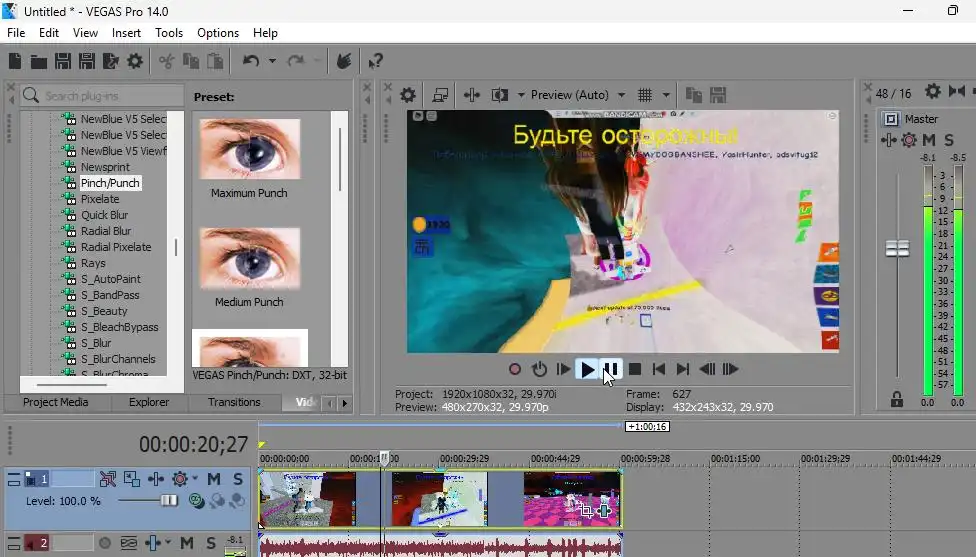Toggle loop playback button
This screenshot has height=557, width=976.
pyautogui.click(x=539, y=370)
